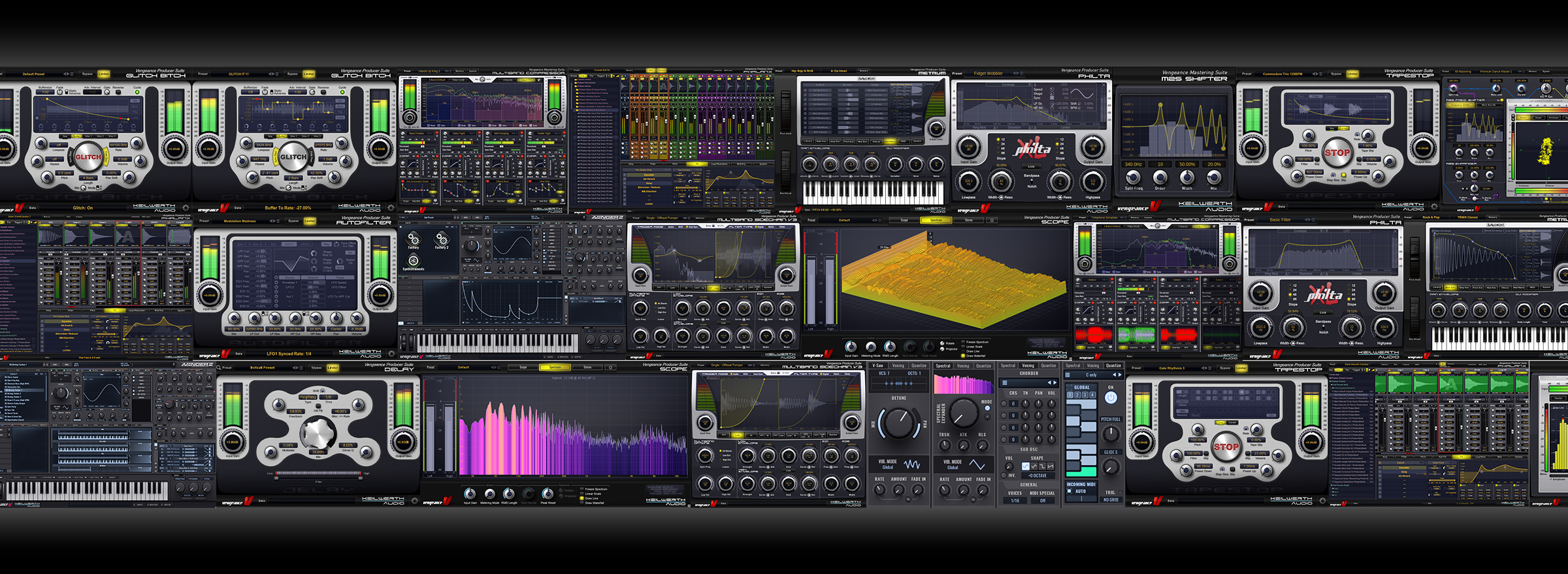Image resolution: width=1568 pixels, height=574 pixels.
Task: Select Global slot 4 in the quantize panel
Action: pyautogui.click(x=1092, y=395)
